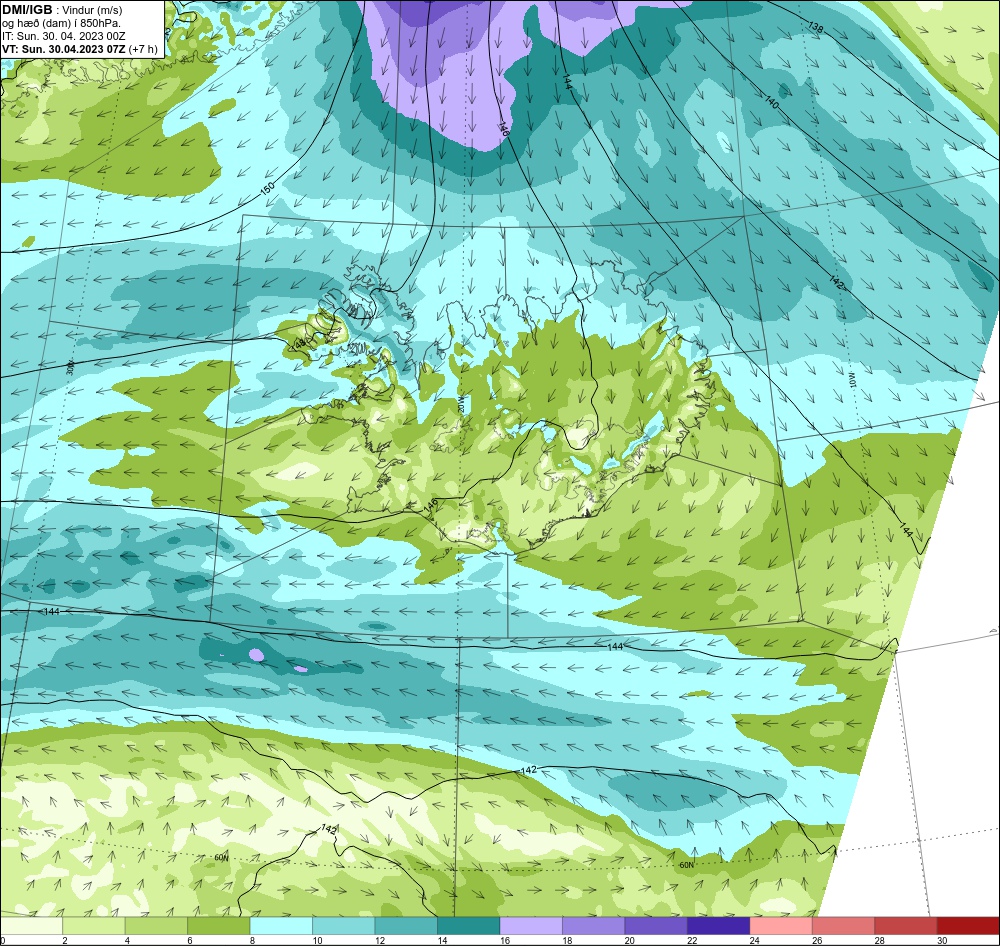The width and height of the screenshot is (1000, 946).
Task: Click the 10–12 m/s legend swatch
Action: [x=344, y=926]
